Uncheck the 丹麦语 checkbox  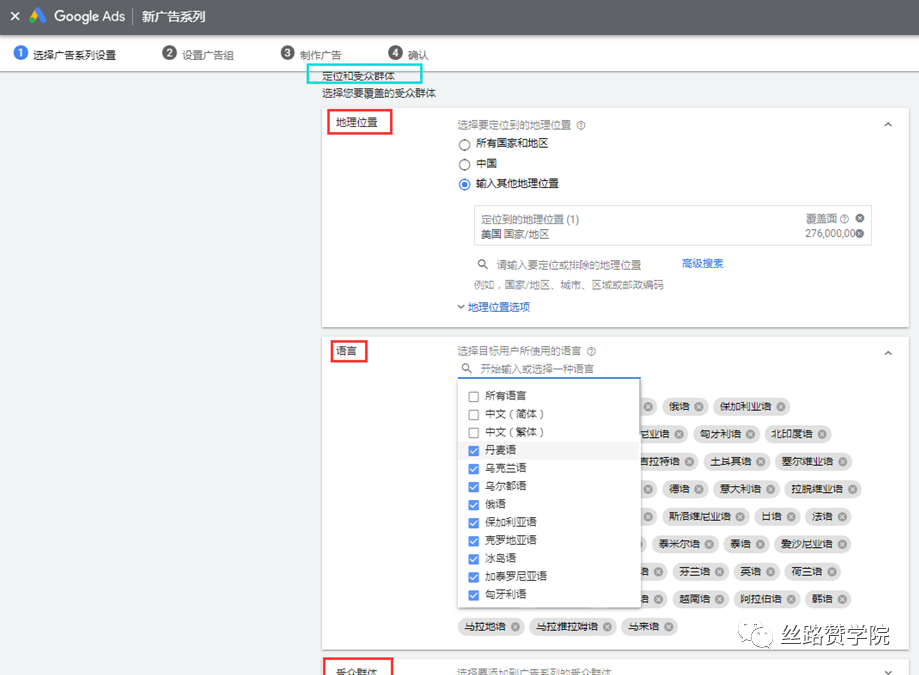[473, 451]
